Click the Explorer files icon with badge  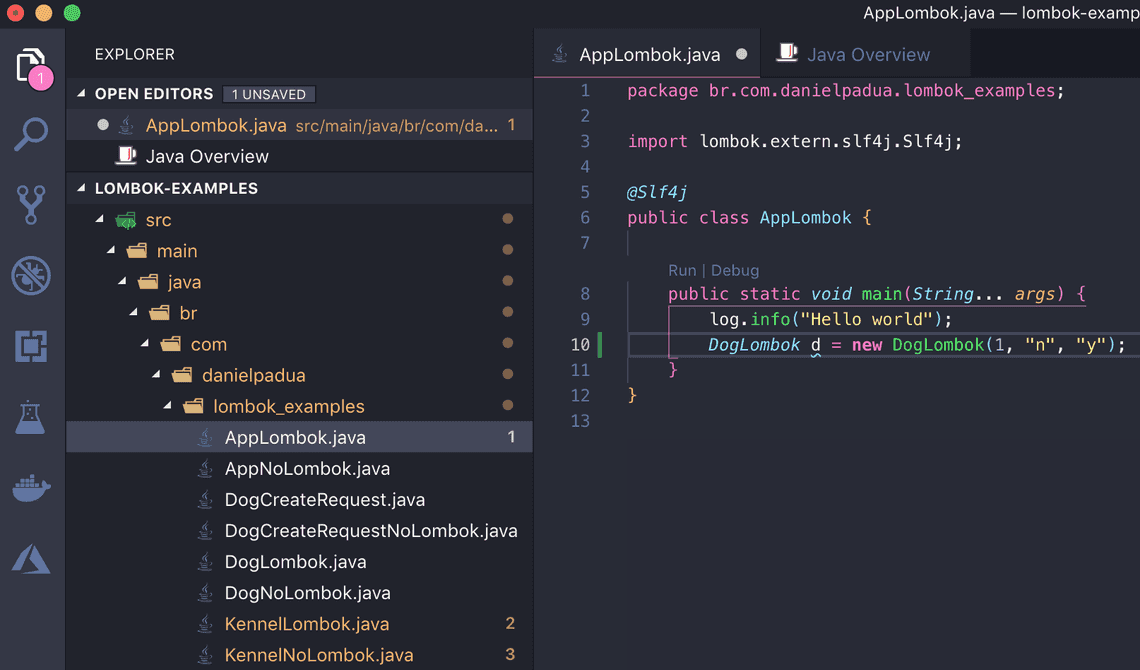[31, 63]
